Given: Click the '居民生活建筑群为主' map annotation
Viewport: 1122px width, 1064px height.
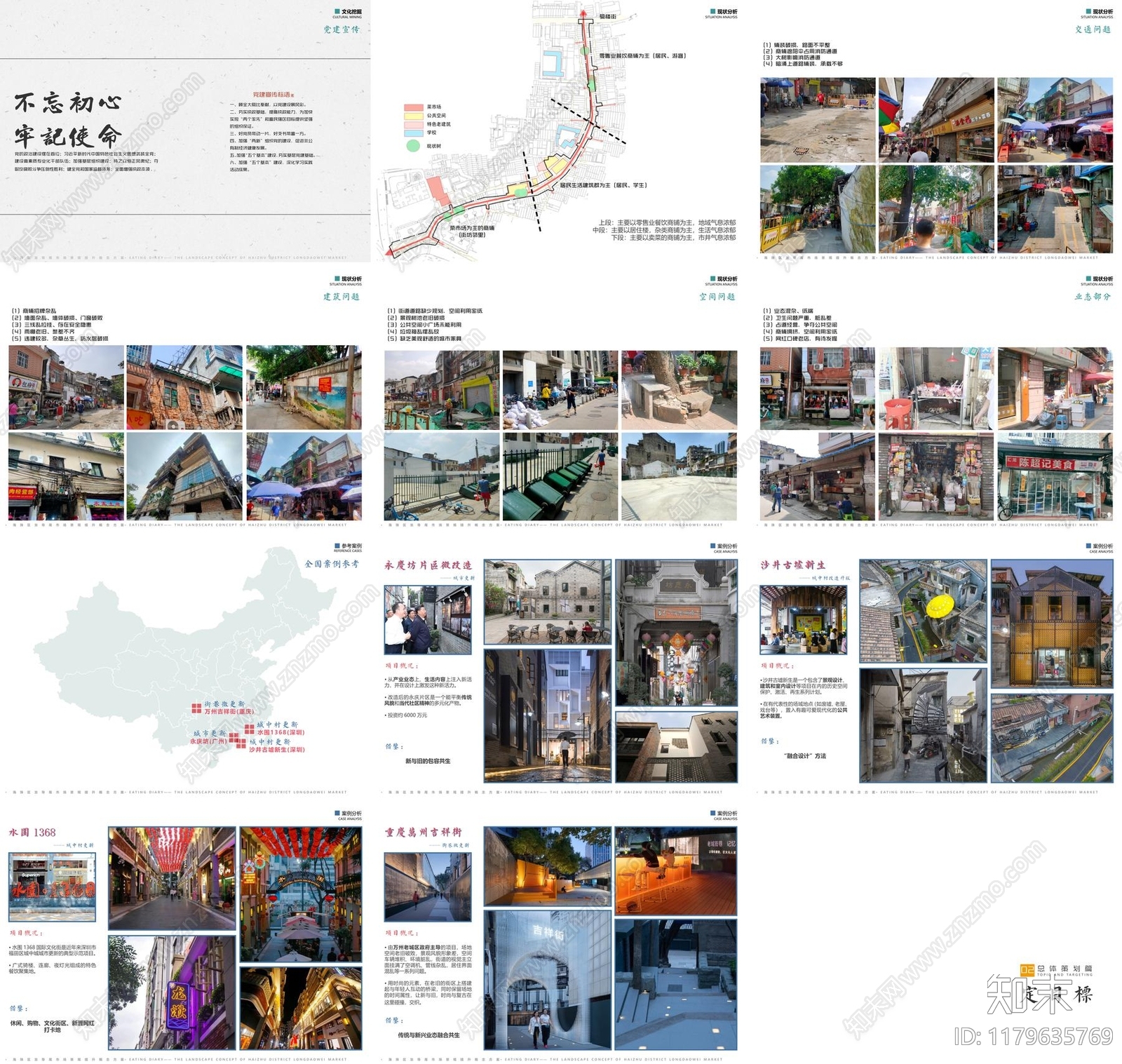Looking at the screenshot, I should [603, 185].
